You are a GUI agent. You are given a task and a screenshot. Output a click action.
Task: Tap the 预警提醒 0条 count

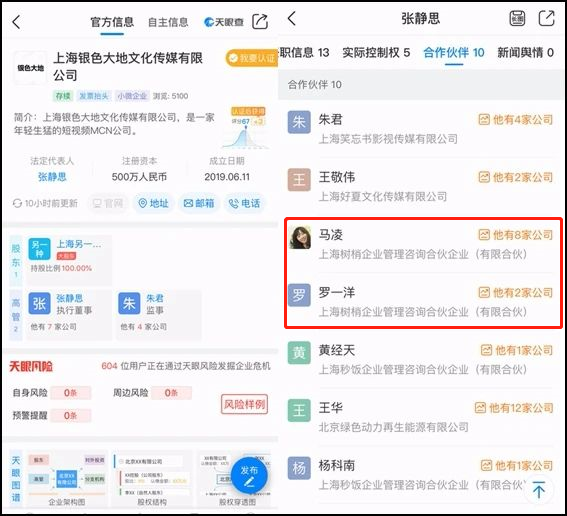click(x=71, y=415)
